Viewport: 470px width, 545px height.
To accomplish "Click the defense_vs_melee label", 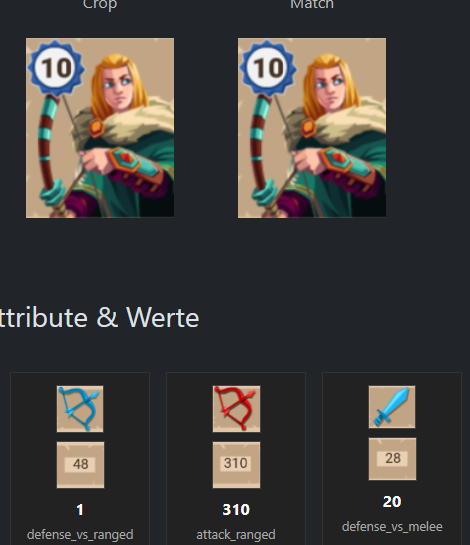I will (392, 527).
